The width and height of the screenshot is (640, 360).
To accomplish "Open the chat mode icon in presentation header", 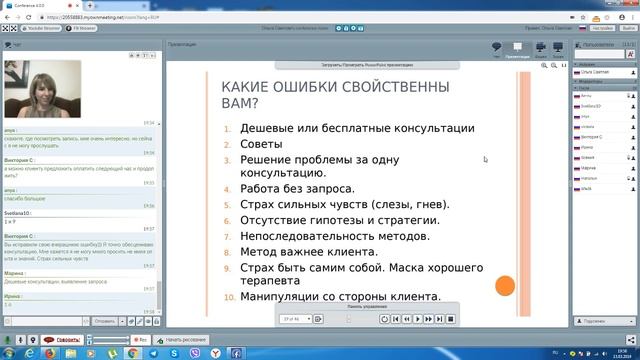I will coord(496,49).
